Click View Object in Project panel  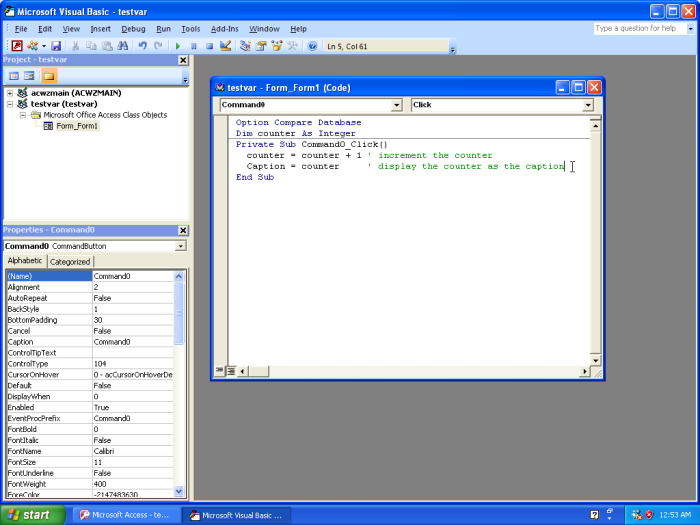[29, 76]
